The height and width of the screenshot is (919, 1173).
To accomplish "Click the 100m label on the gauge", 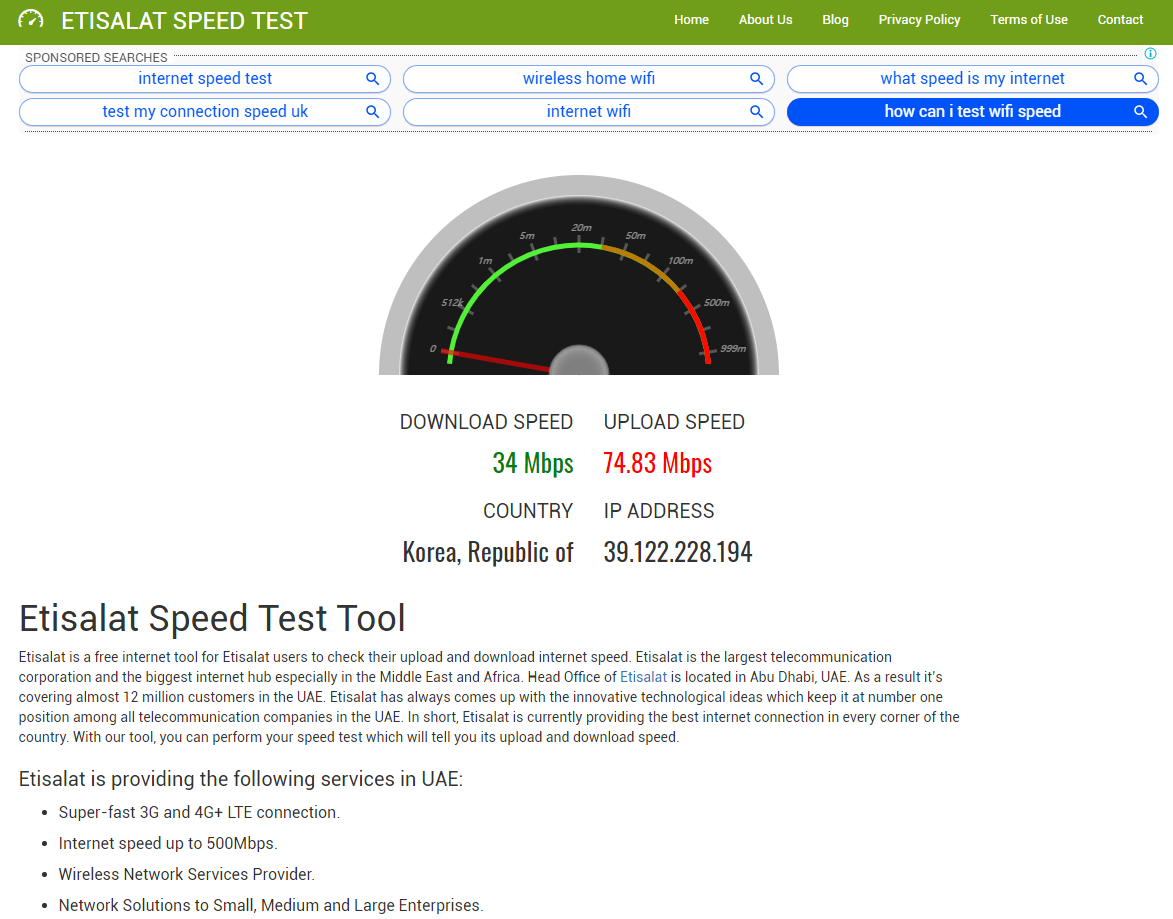I will 681,260.
